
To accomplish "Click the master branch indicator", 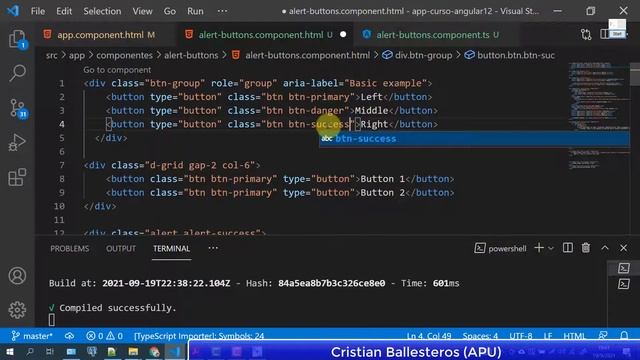I will [x=32, y=336].
